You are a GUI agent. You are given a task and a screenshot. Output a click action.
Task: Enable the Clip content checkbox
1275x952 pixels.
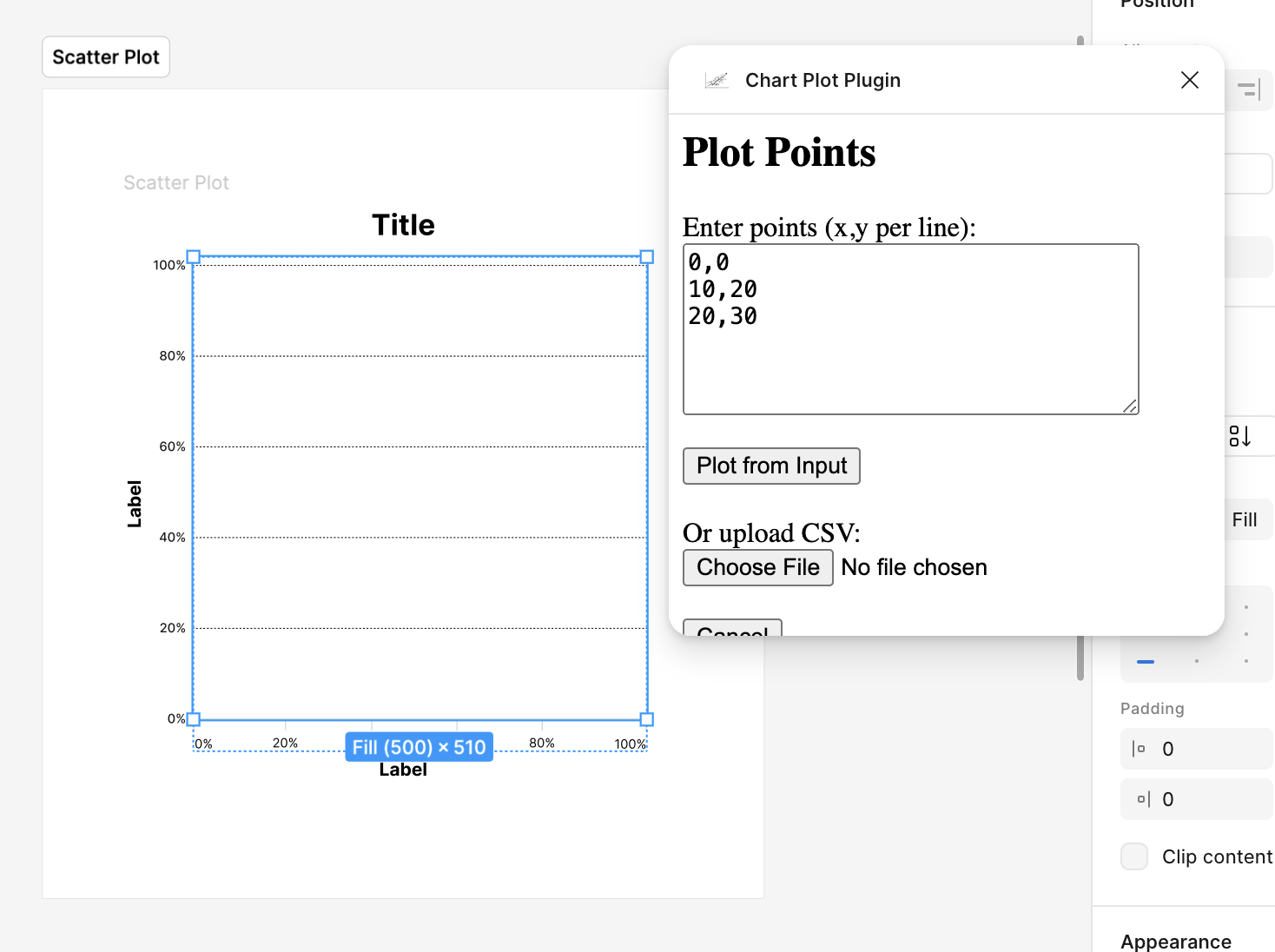1134,856
